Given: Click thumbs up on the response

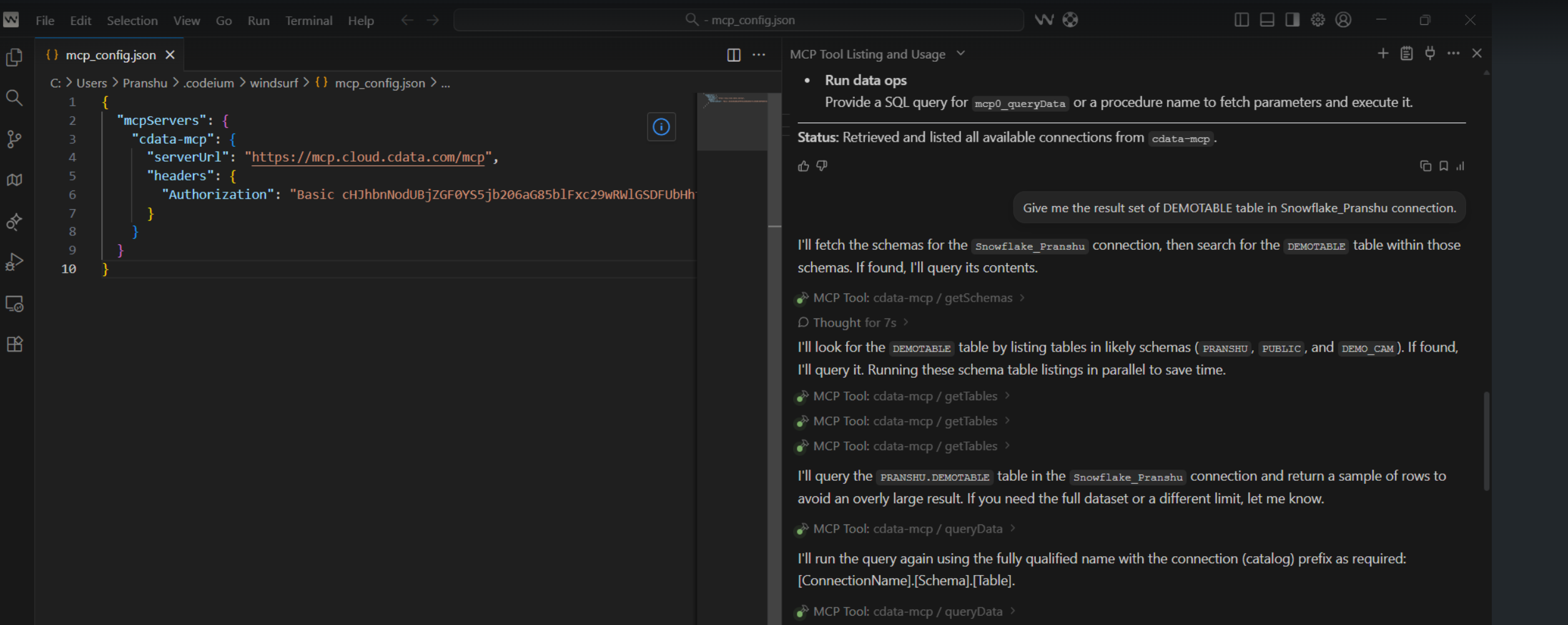Looking at the screenshot, I should tap(803, 166).
